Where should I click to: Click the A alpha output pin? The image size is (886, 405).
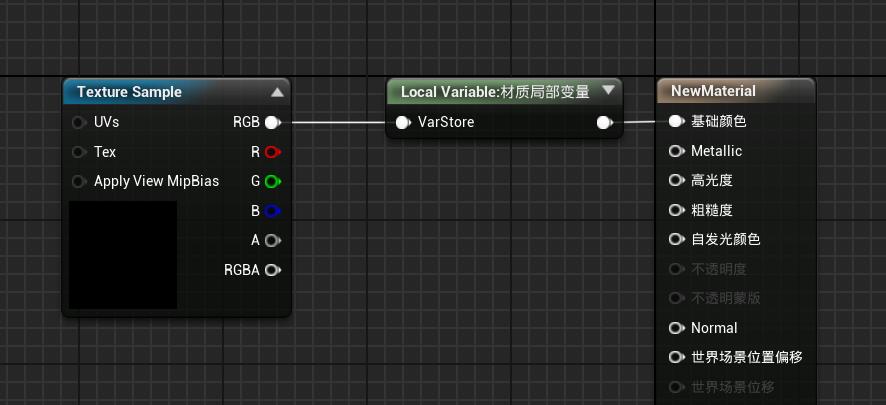click(x=273, y=241)
